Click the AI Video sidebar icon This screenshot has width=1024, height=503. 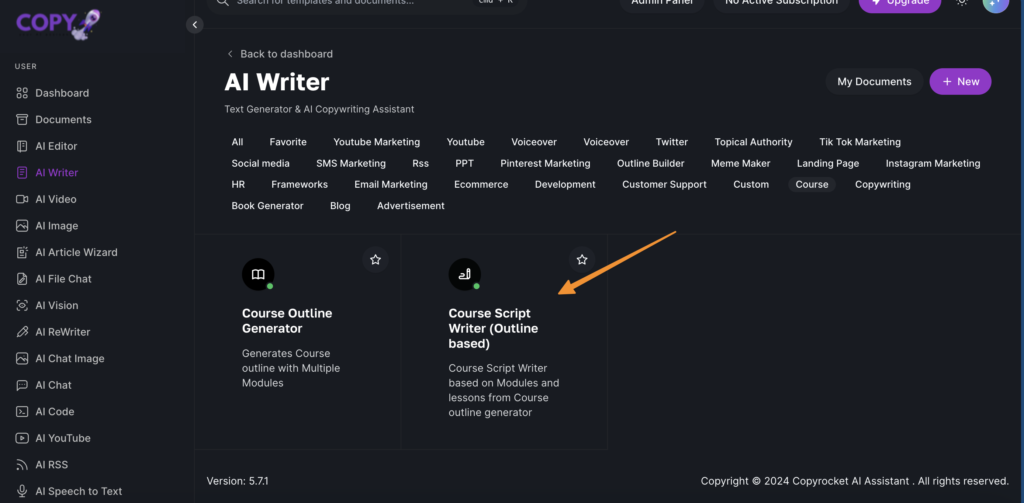(22, 199)
